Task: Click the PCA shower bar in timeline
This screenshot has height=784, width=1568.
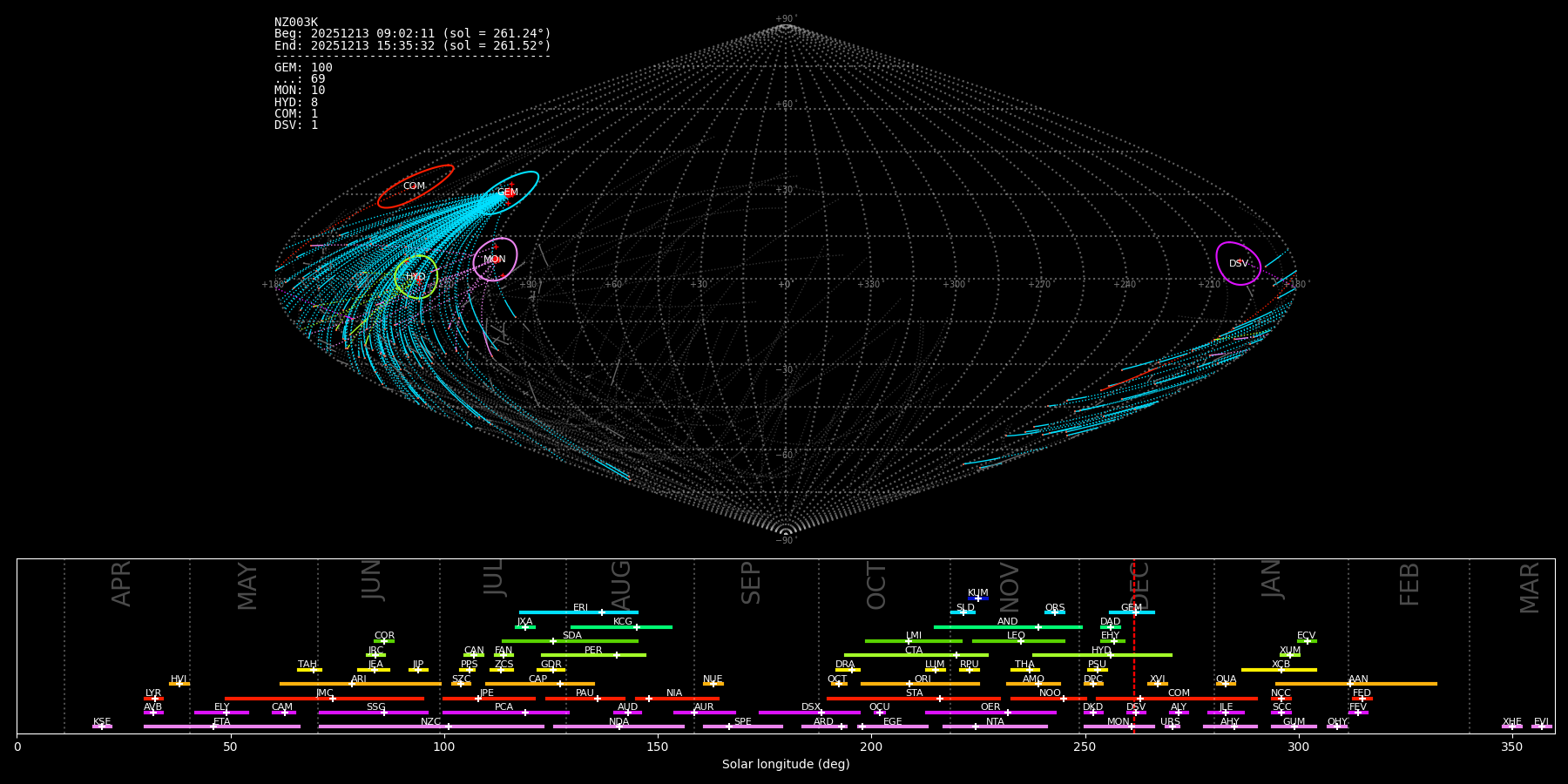Action: 505,713
